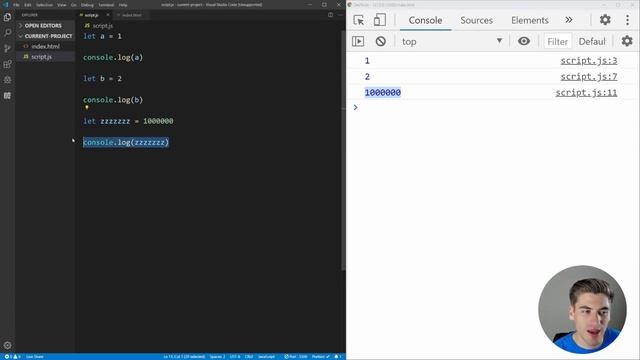The image size is (640, 360).
Task: Click the 1000000 console output
Action: click(x=382, y=93)
